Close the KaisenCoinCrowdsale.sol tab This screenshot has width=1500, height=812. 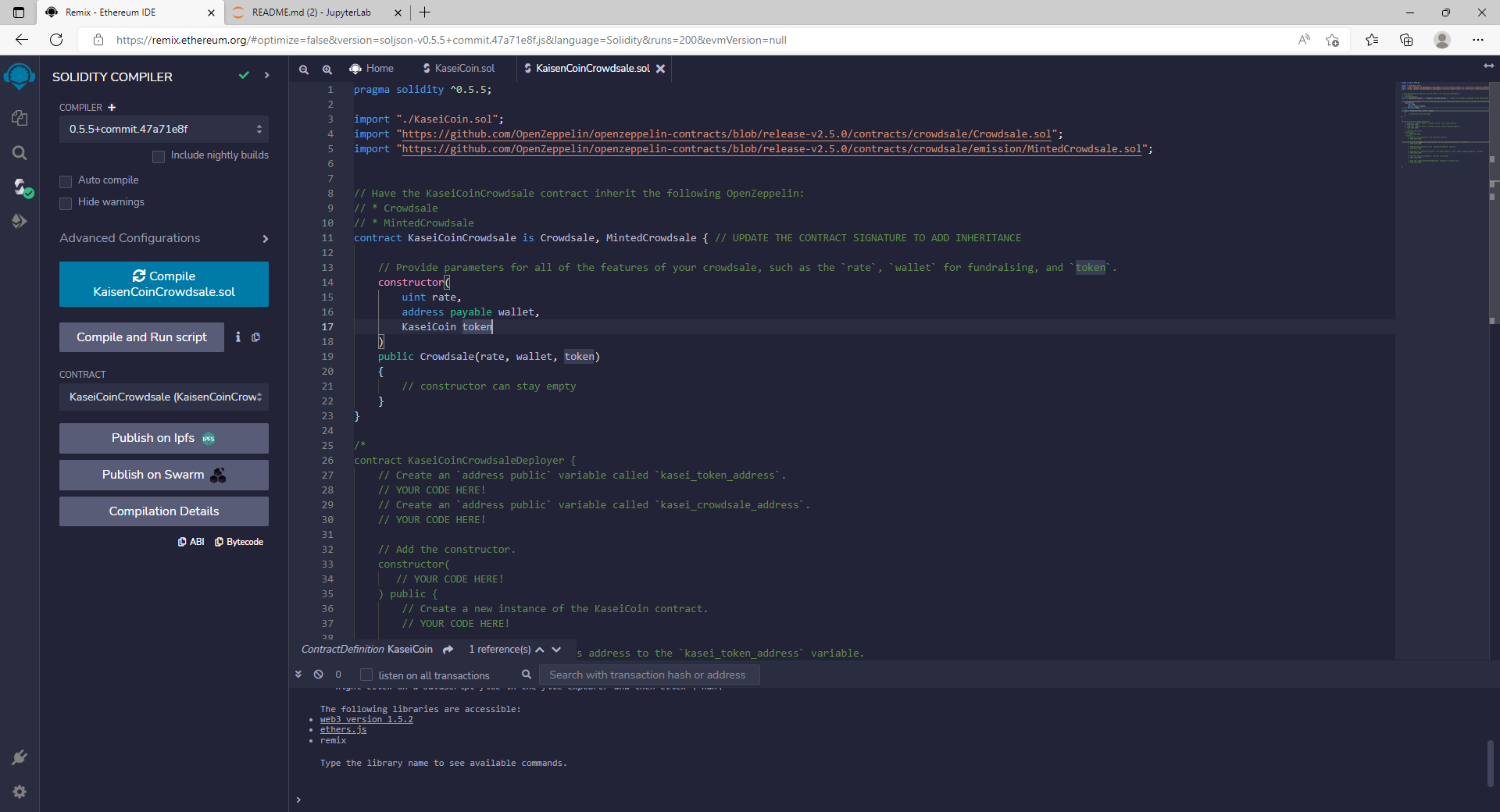point(661,69)
